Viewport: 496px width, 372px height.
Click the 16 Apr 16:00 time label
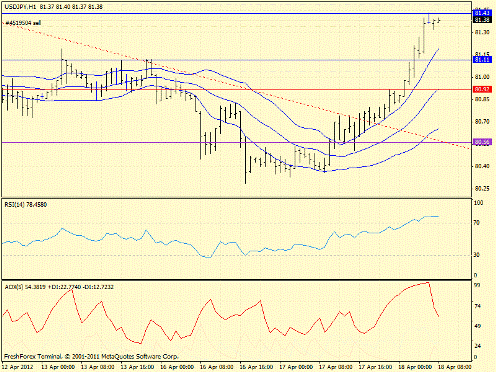click(256, 367)
